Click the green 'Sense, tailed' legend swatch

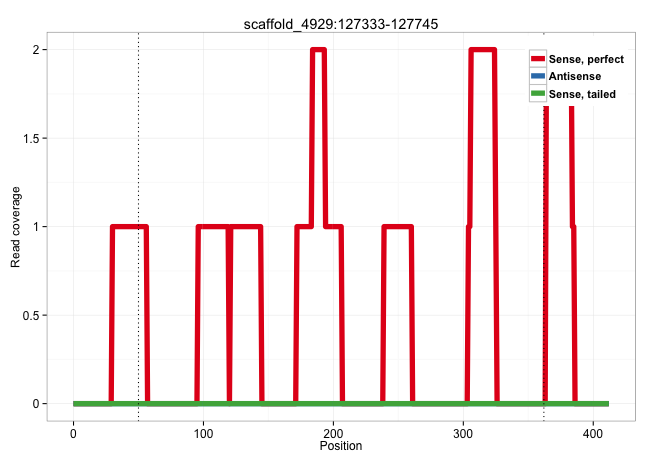pos(538,93)
